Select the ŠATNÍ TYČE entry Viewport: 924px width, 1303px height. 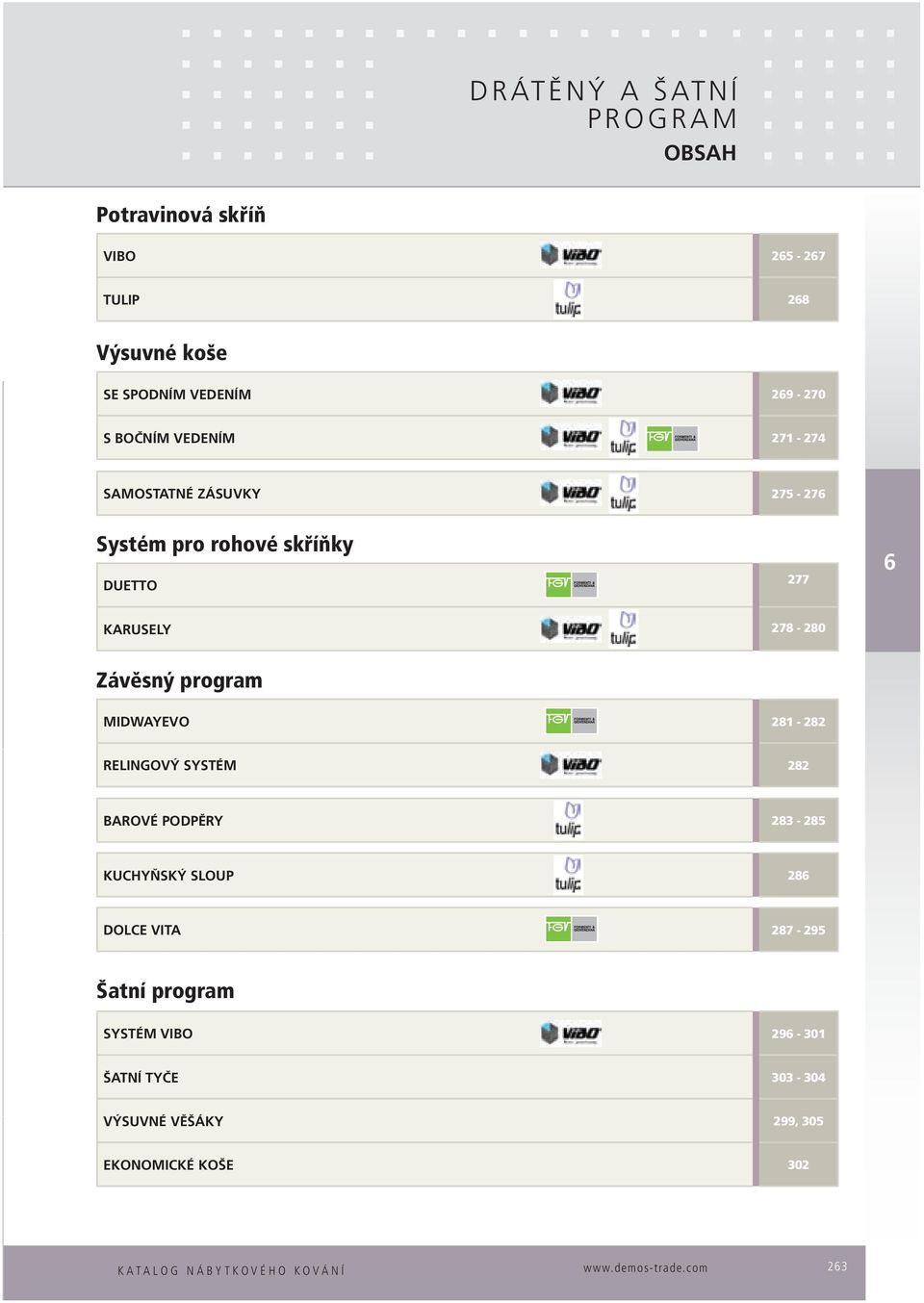coord(141,1077)
